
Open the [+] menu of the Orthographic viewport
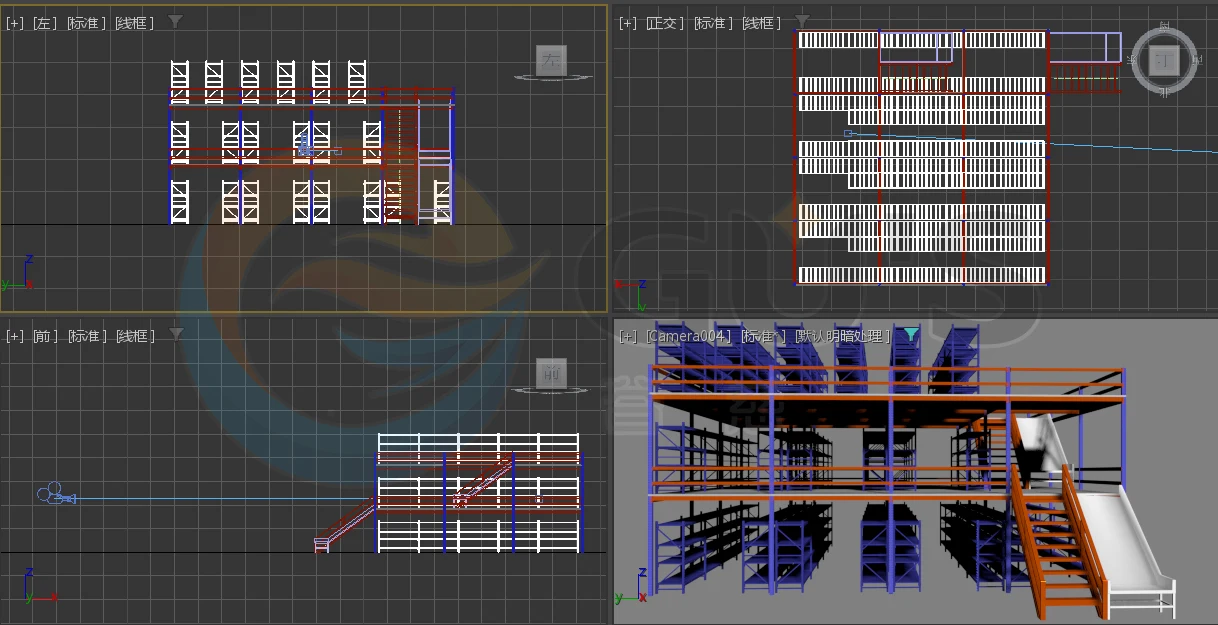coord(627,23)
